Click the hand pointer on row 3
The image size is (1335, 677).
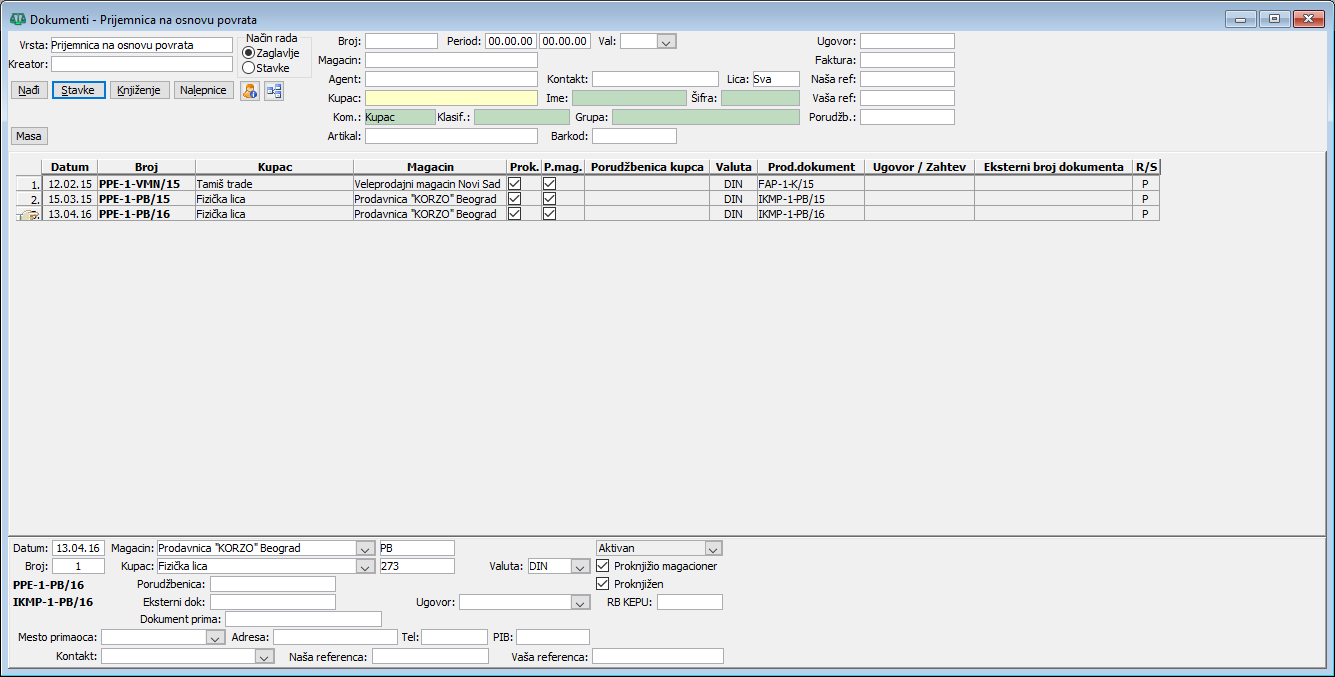(x=28, y=214)
